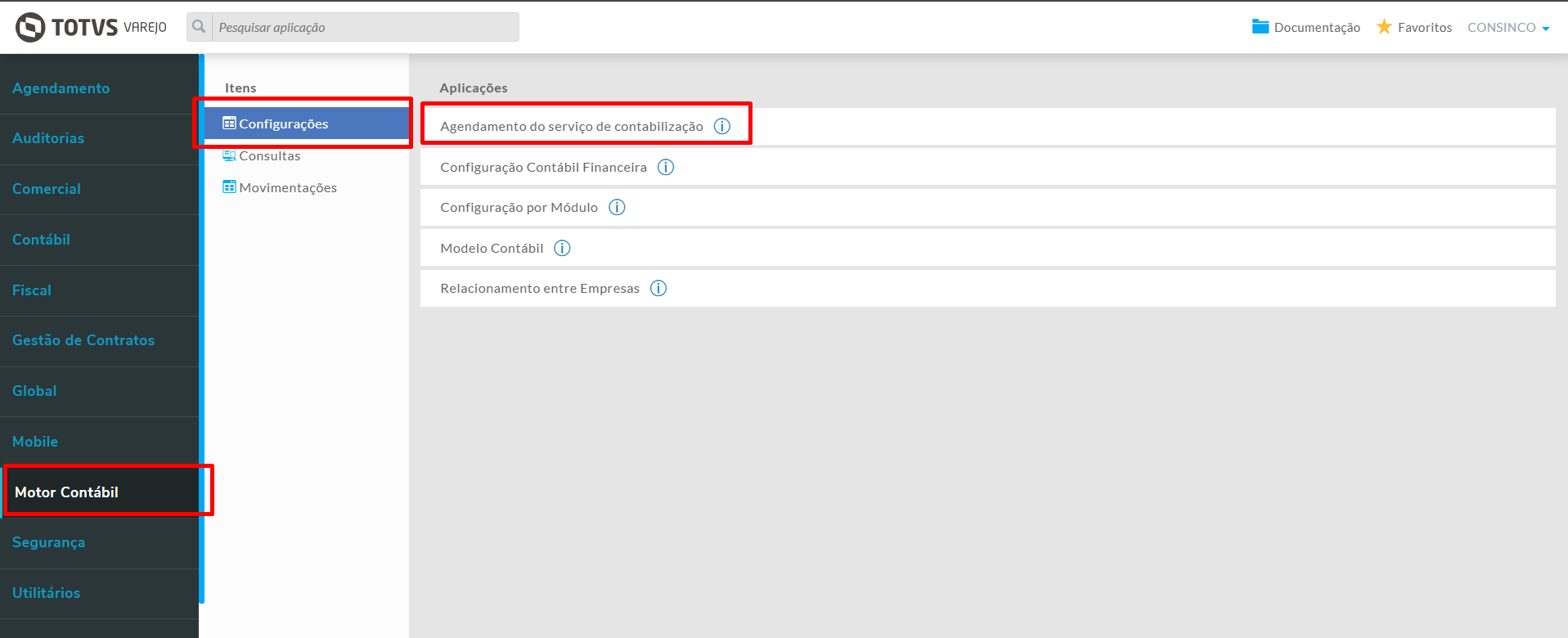
Task: Select the Motor Contábil module
Action: tap(99, 492)
